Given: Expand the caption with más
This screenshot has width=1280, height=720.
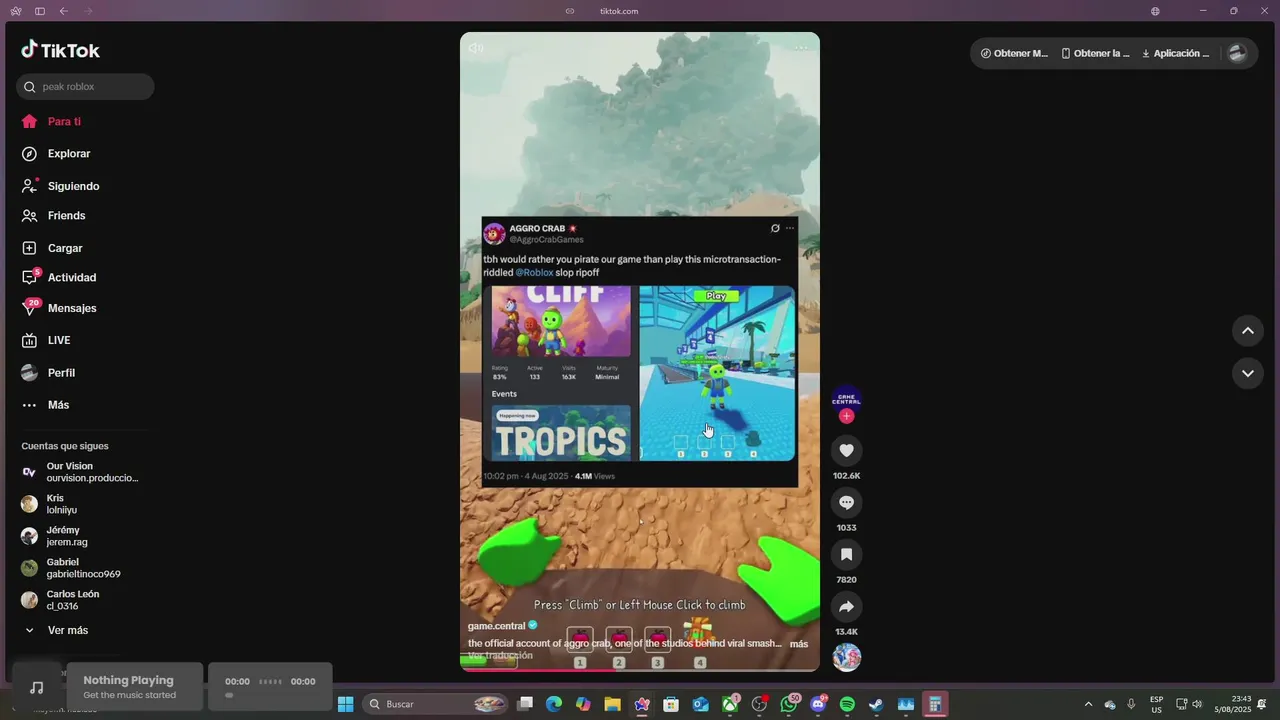Looking at the screenshot, I should coord(799,644).
